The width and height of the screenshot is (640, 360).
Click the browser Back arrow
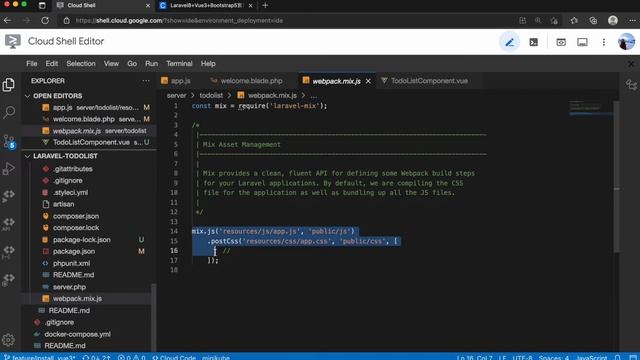click(x=7, y=20)
